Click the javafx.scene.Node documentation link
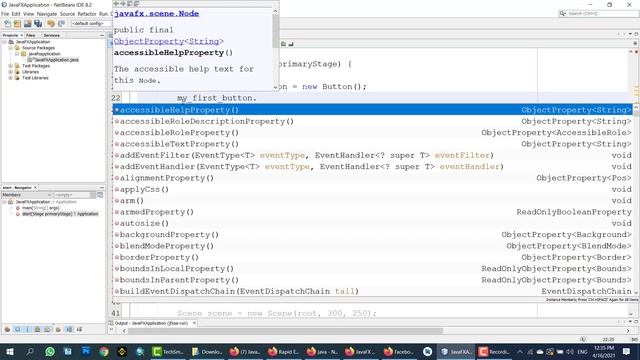This screenshot has width=640, height=360. 156,13
